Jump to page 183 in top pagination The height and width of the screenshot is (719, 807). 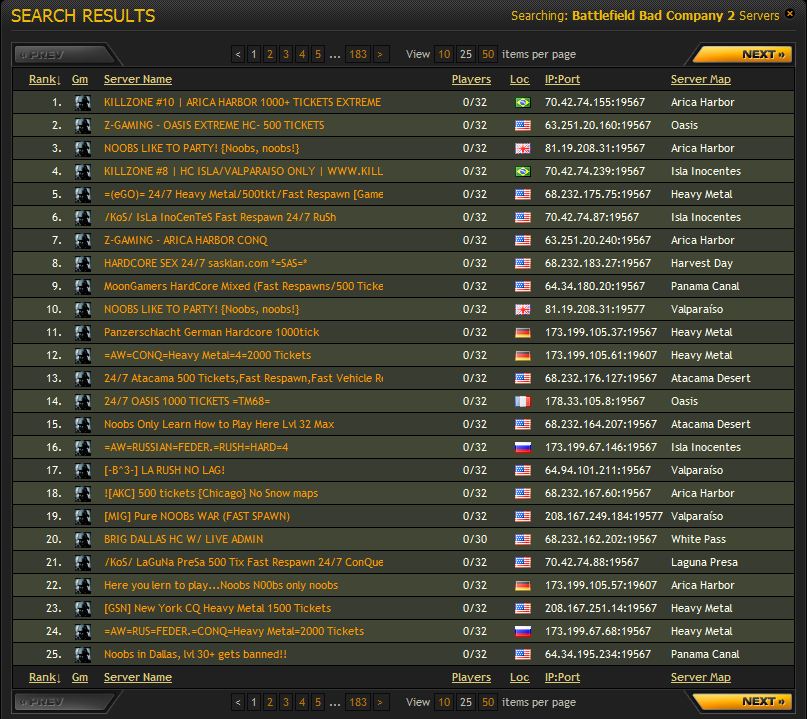pos(358,55)
